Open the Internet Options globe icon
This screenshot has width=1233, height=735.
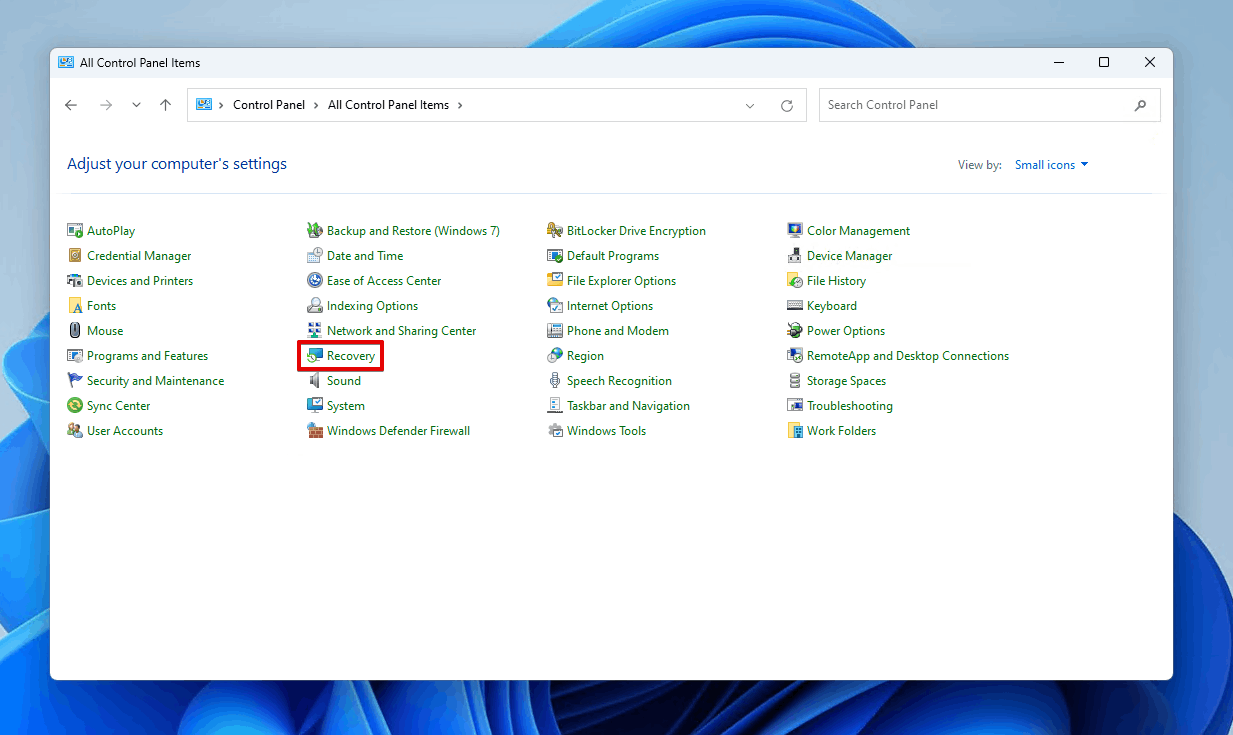coord(555,306)
